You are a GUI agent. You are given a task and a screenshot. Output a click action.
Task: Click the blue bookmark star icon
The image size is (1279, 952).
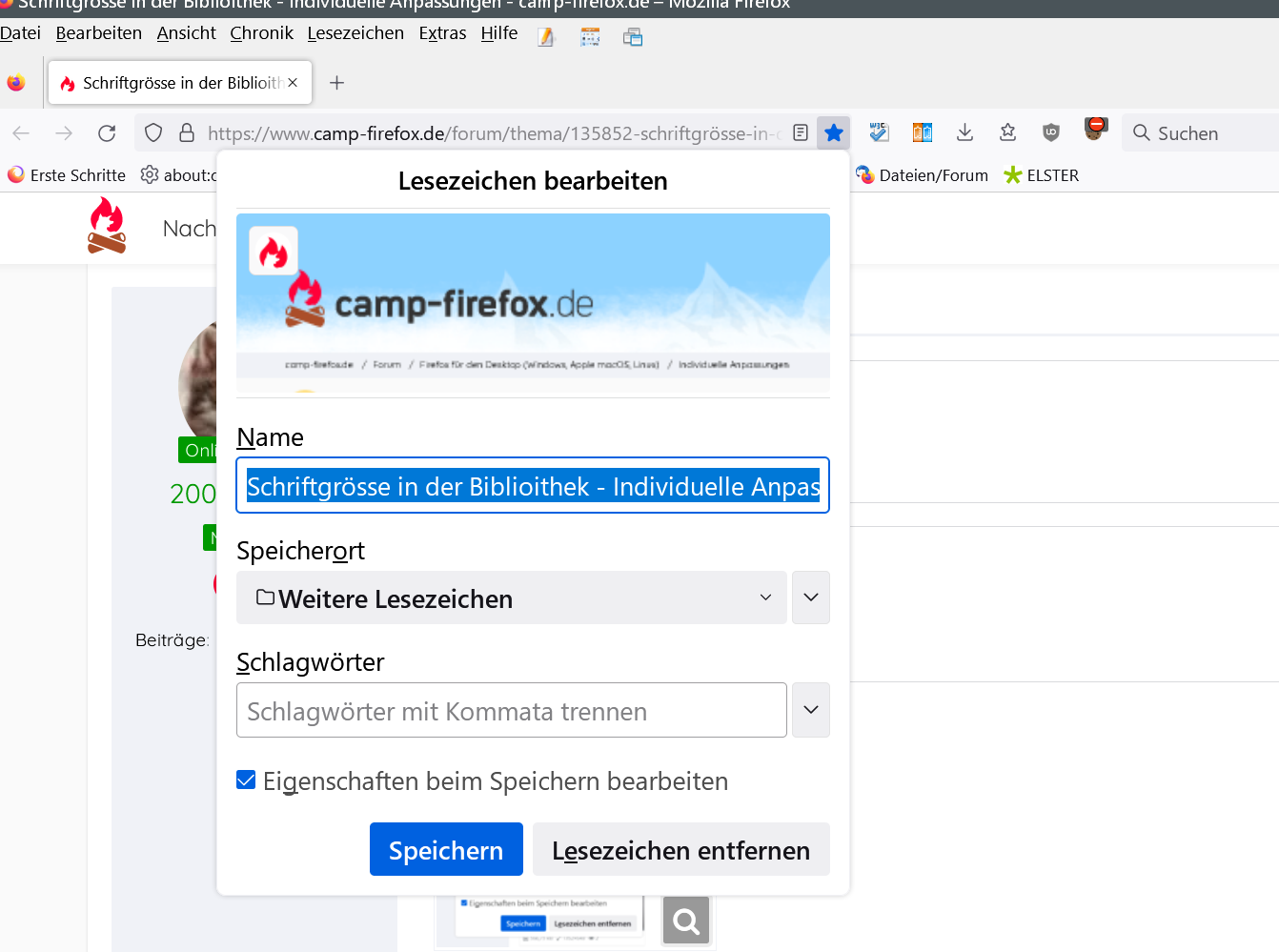[834, 133]
